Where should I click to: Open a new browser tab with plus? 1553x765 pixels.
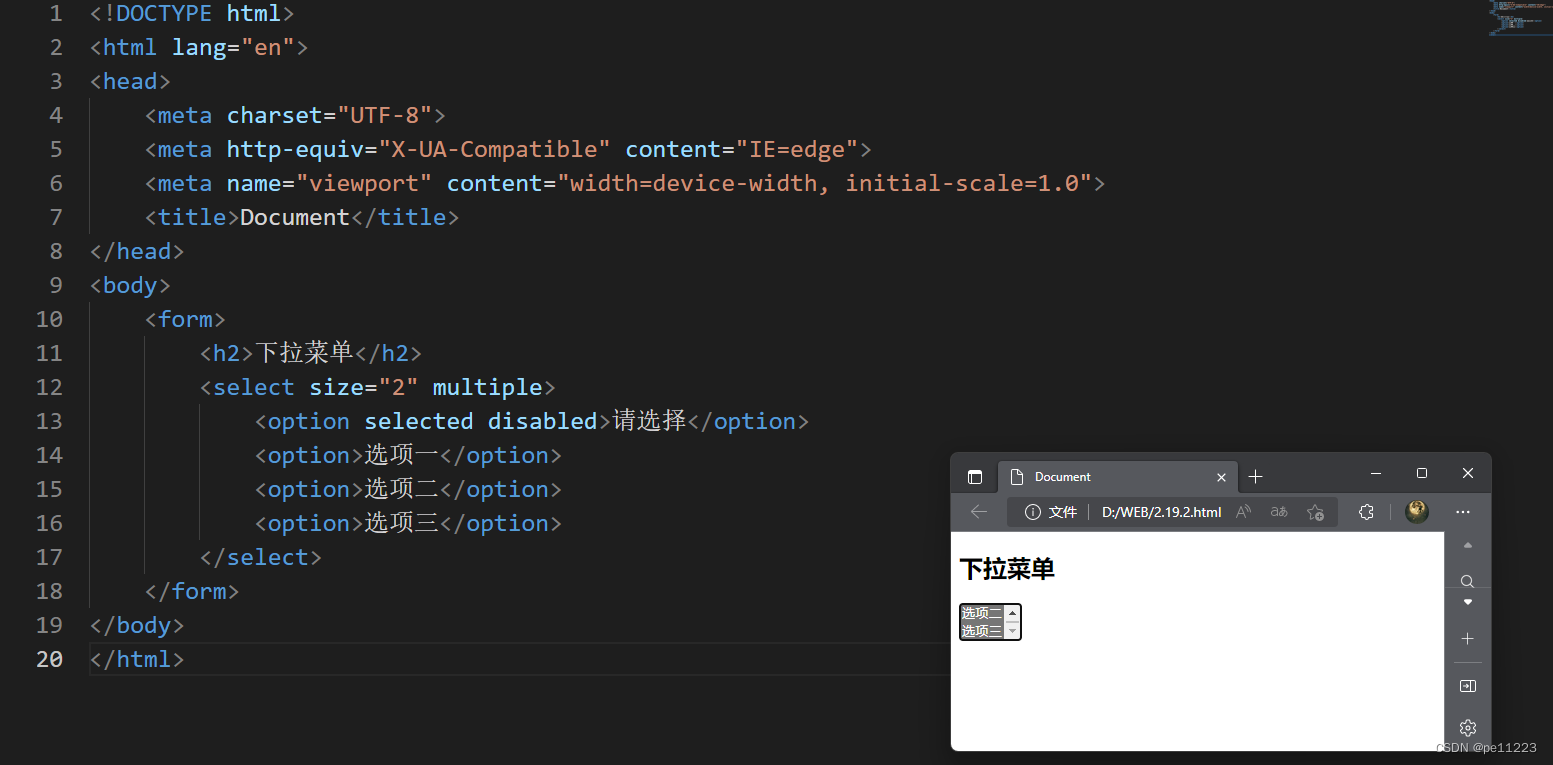click(x=1256, y=477)
